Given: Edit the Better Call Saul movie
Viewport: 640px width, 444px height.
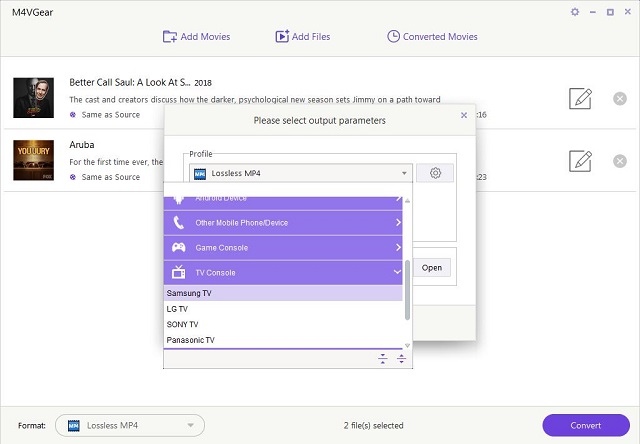Looking at the screenshot, I should pos(580,98).
